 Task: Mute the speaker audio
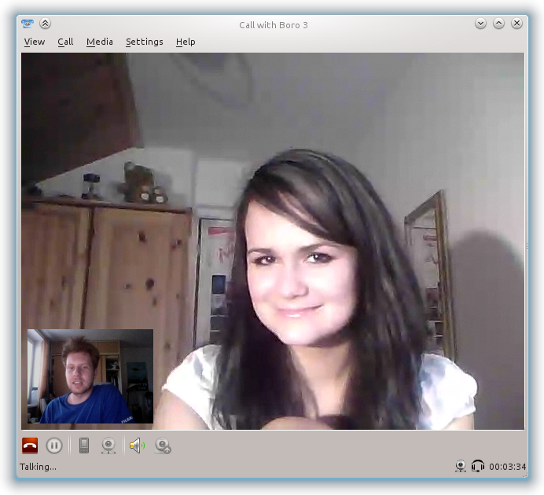click(x=137, y=446)
